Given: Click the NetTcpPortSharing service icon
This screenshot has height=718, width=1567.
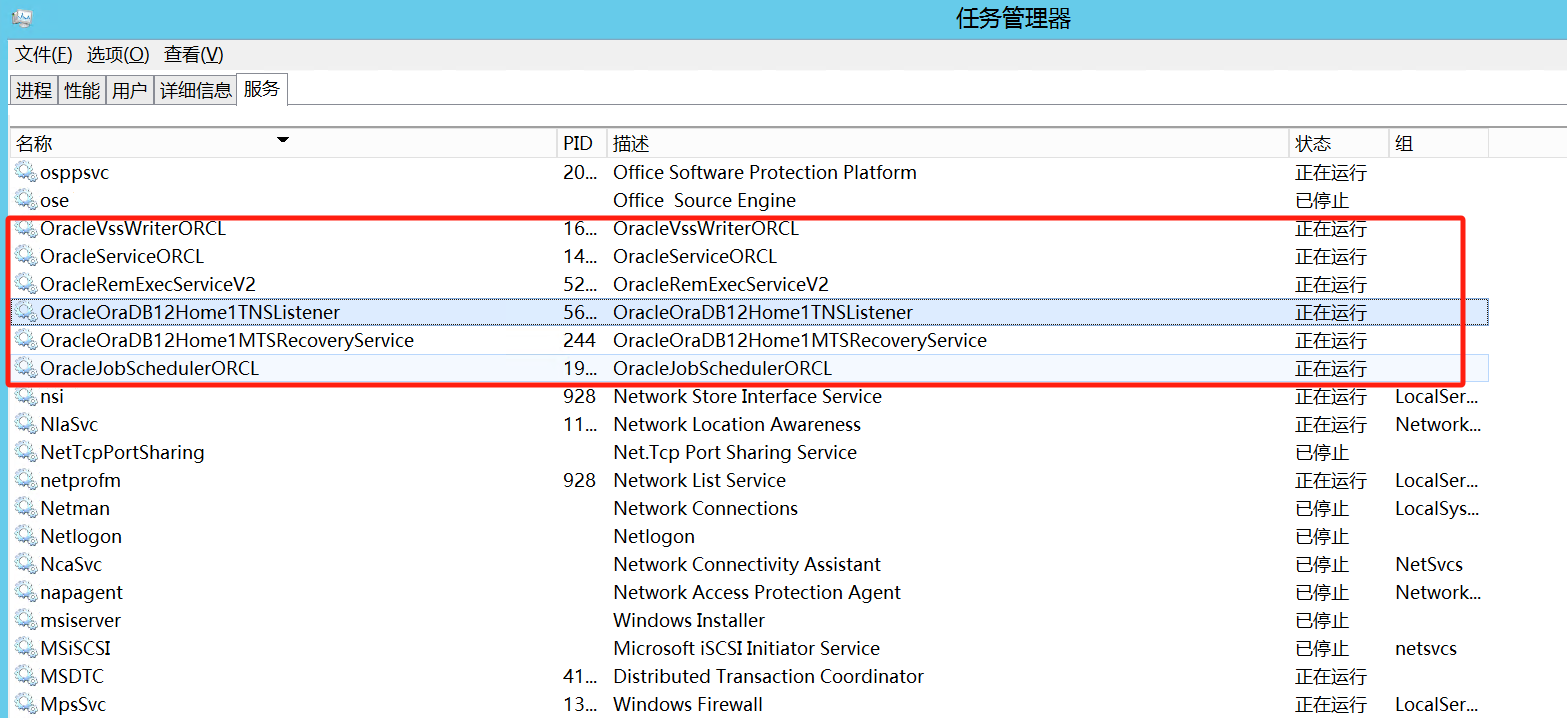Looking at the screenshot, I should [26, 452].
